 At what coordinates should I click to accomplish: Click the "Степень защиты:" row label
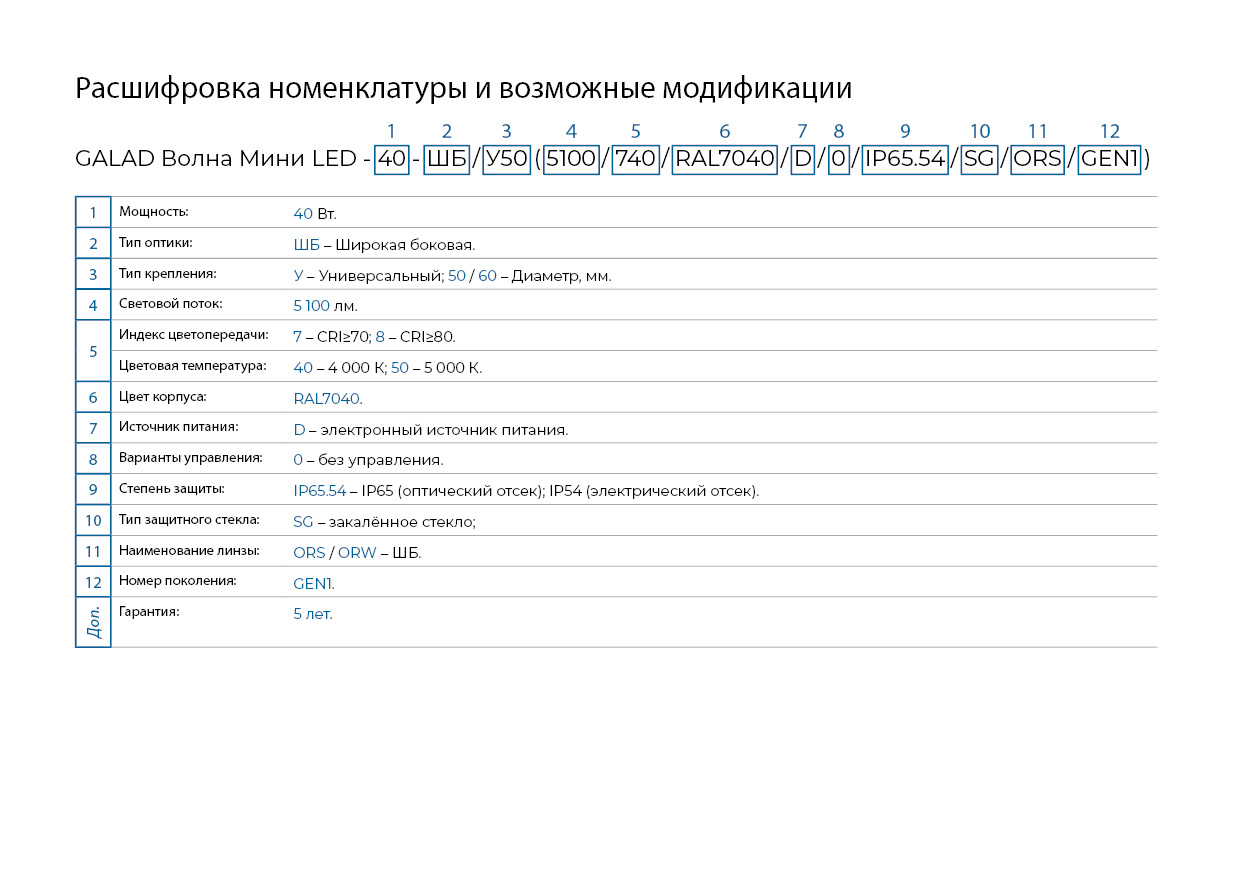(171, 489)
